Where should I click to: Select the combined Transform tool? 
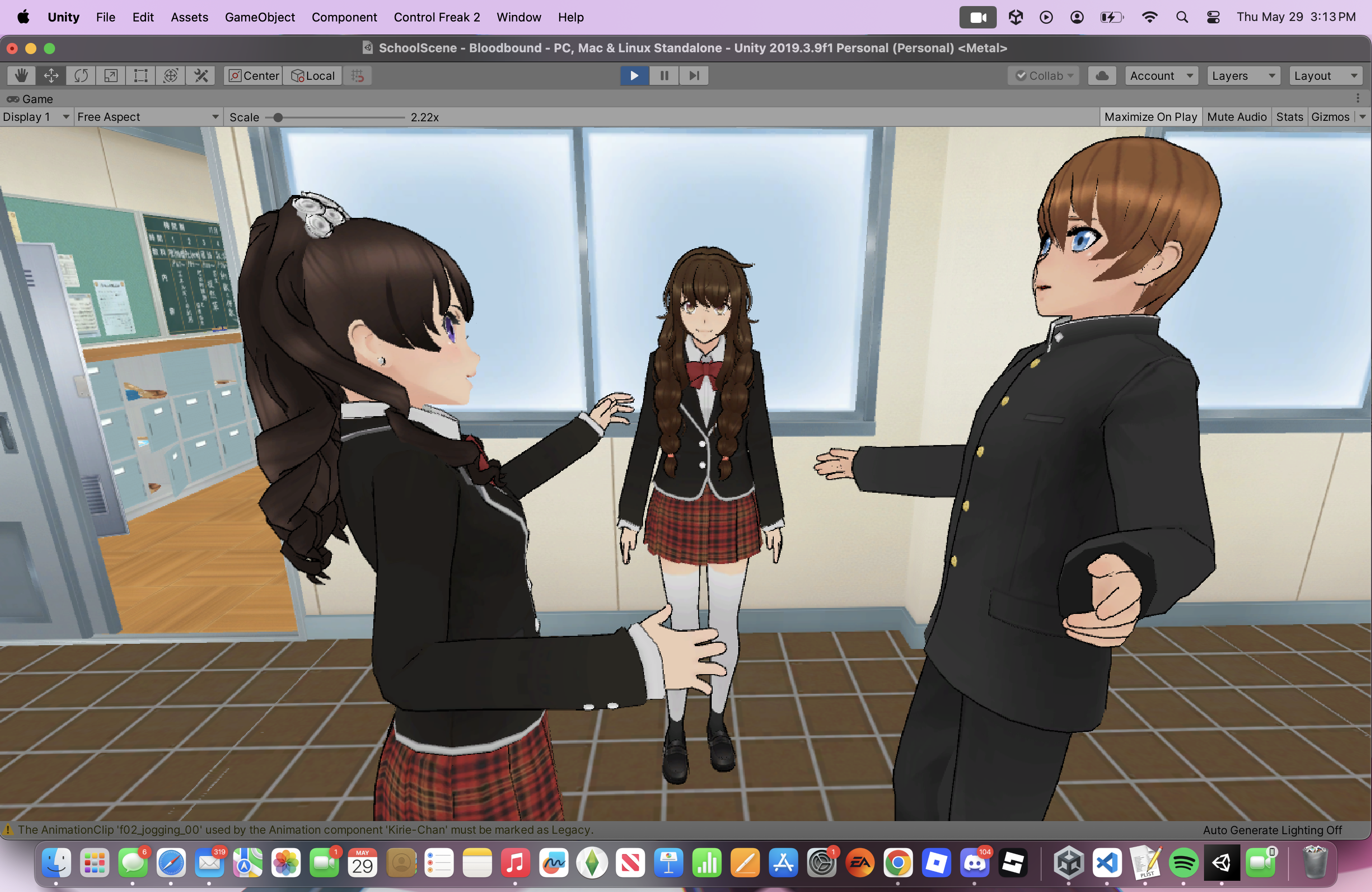(x=171, y=76)
